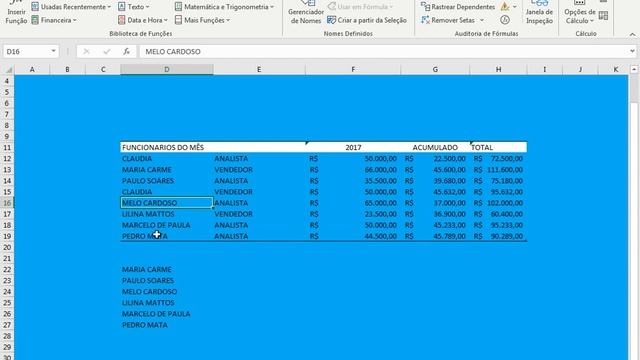640x360 pixels.
Task: Select column H header
Action: point(498,69)
